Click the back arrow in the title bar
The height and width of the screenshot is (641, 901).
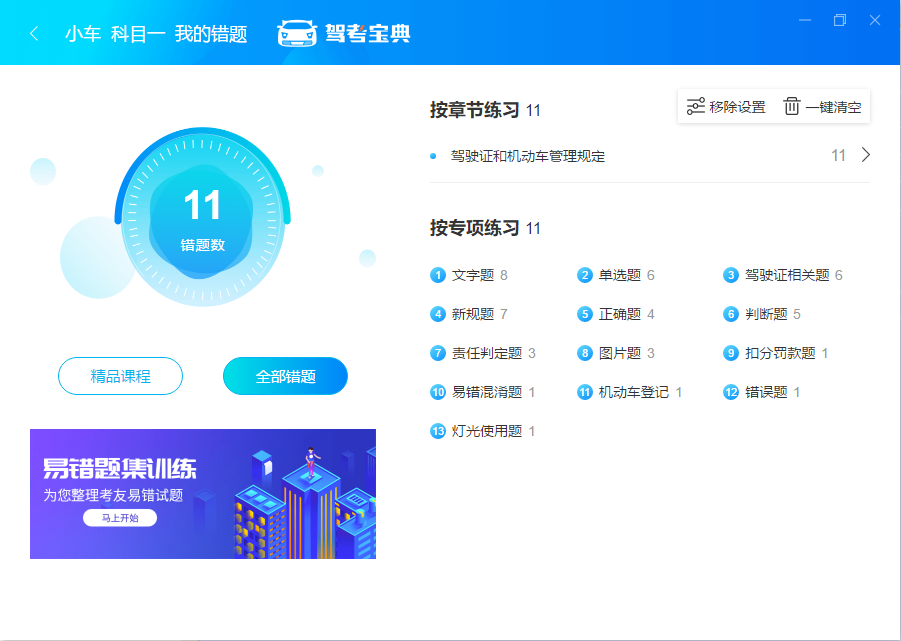pos(34,32)
